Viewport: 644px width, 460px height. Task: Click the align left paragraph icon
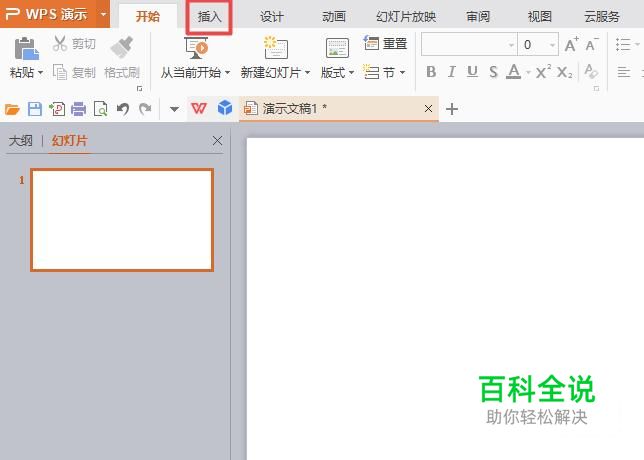coord(623,73)
